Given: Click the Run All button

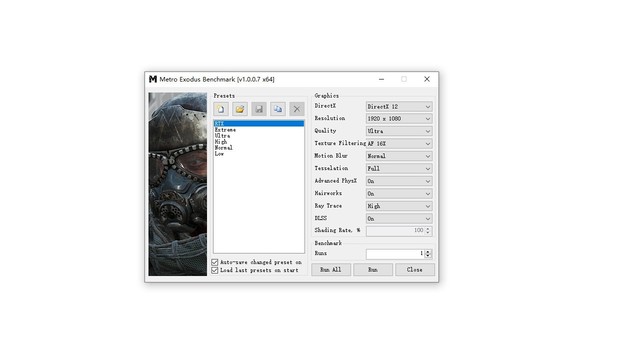Looking at the screenshot, I should click(331, 270).
